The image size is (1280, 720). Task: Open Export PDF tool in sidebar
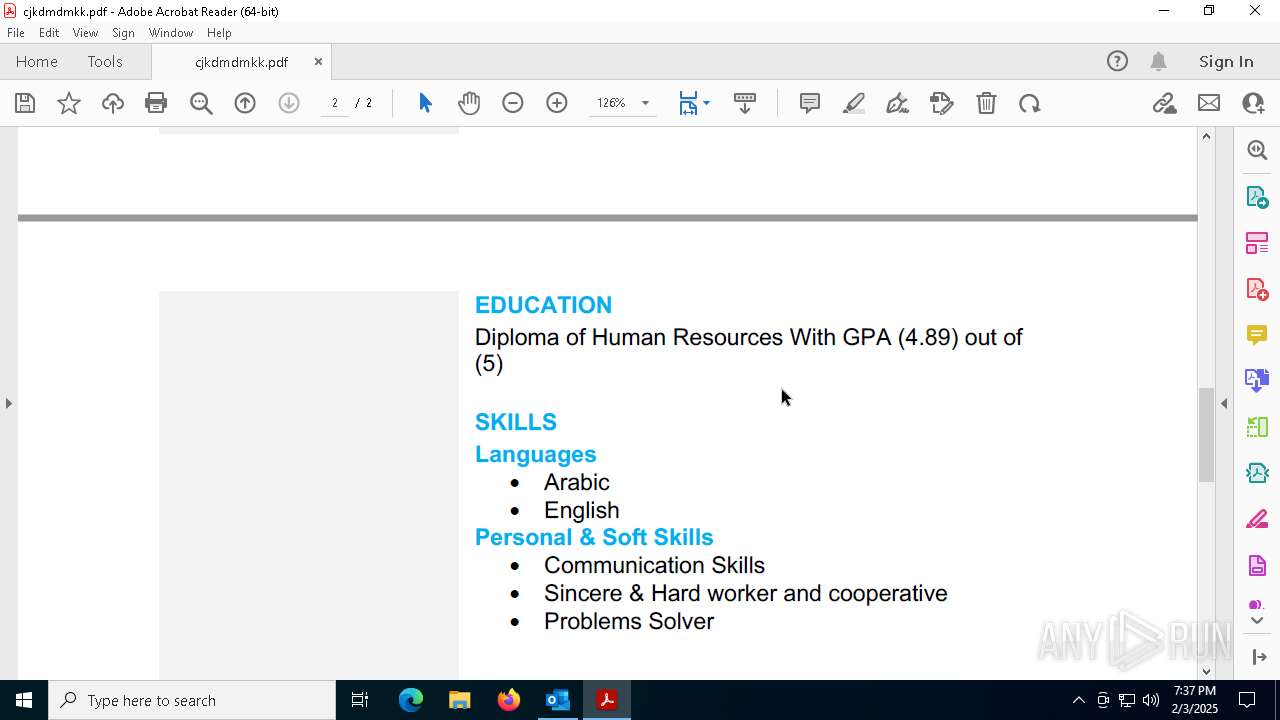tap(1257, 197)
